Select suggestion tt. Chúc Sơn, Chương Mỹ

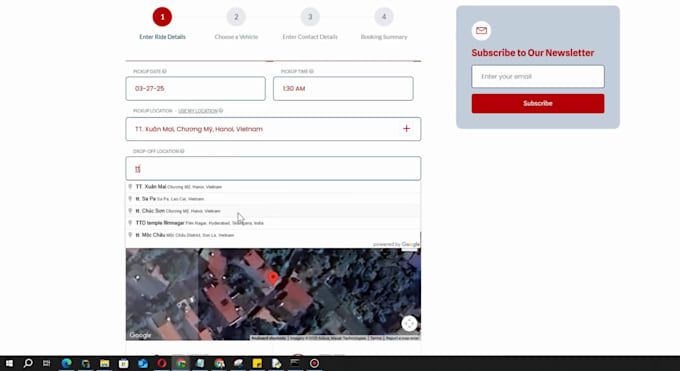(273, 211)
